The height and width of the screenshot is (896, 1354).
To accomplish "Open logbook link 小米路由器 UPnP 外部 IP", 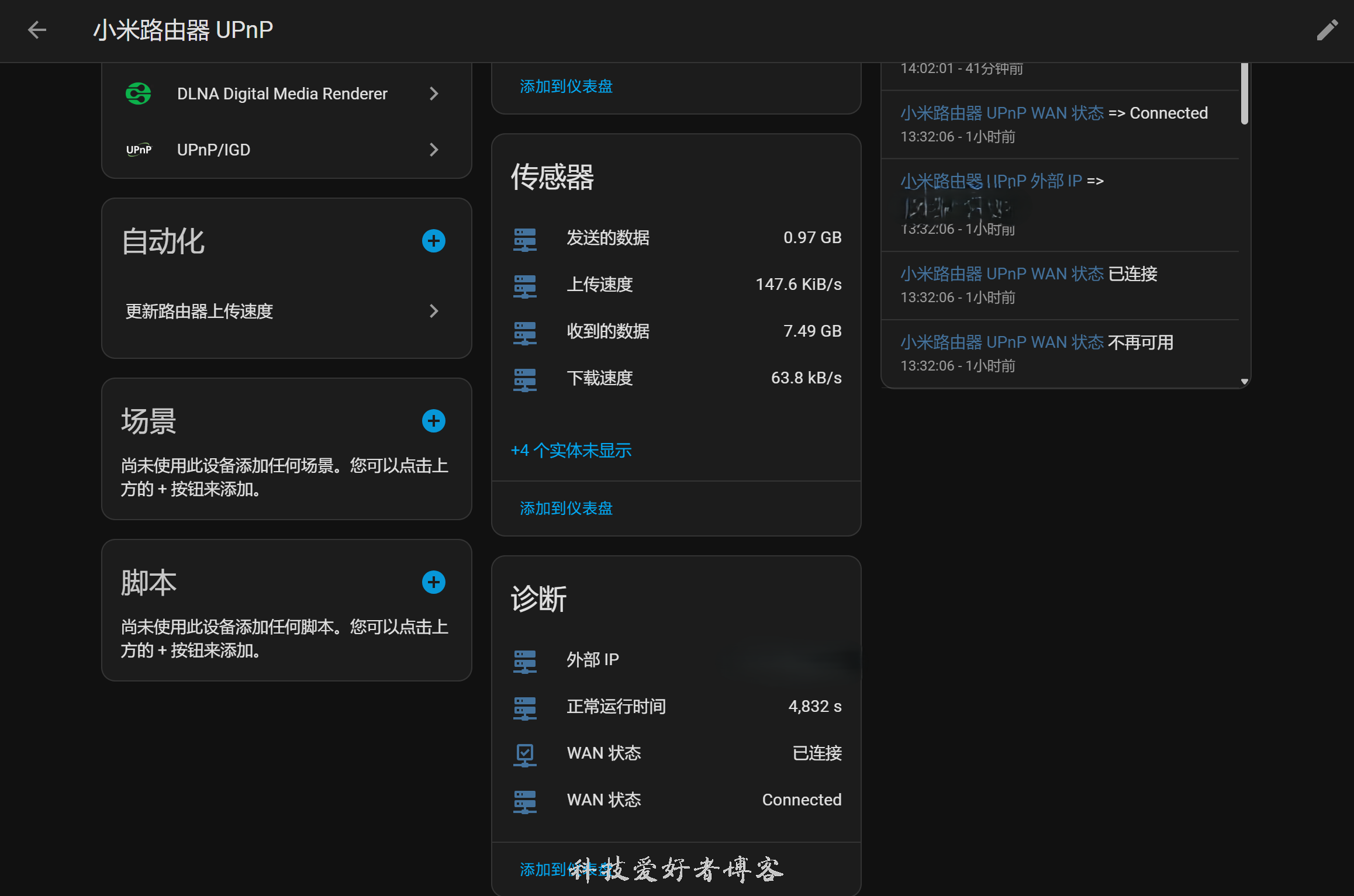I will [992, 181].
